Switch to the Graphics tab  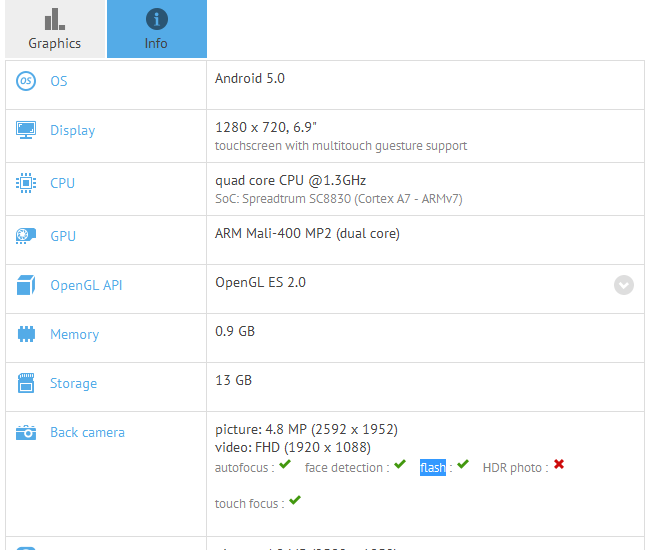coord(54,29)
